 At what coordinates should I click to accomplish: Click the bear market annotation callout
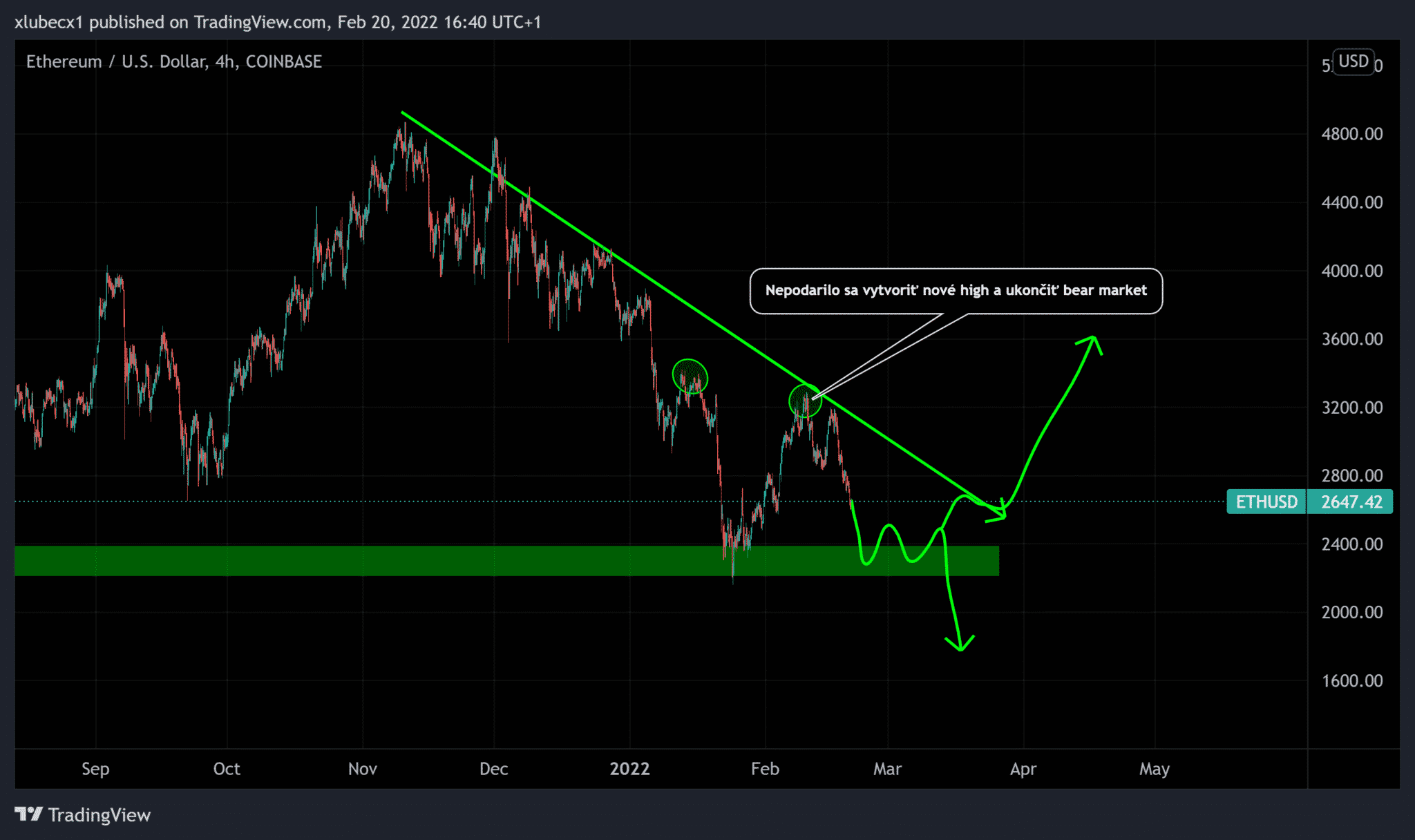coord(956,291)
